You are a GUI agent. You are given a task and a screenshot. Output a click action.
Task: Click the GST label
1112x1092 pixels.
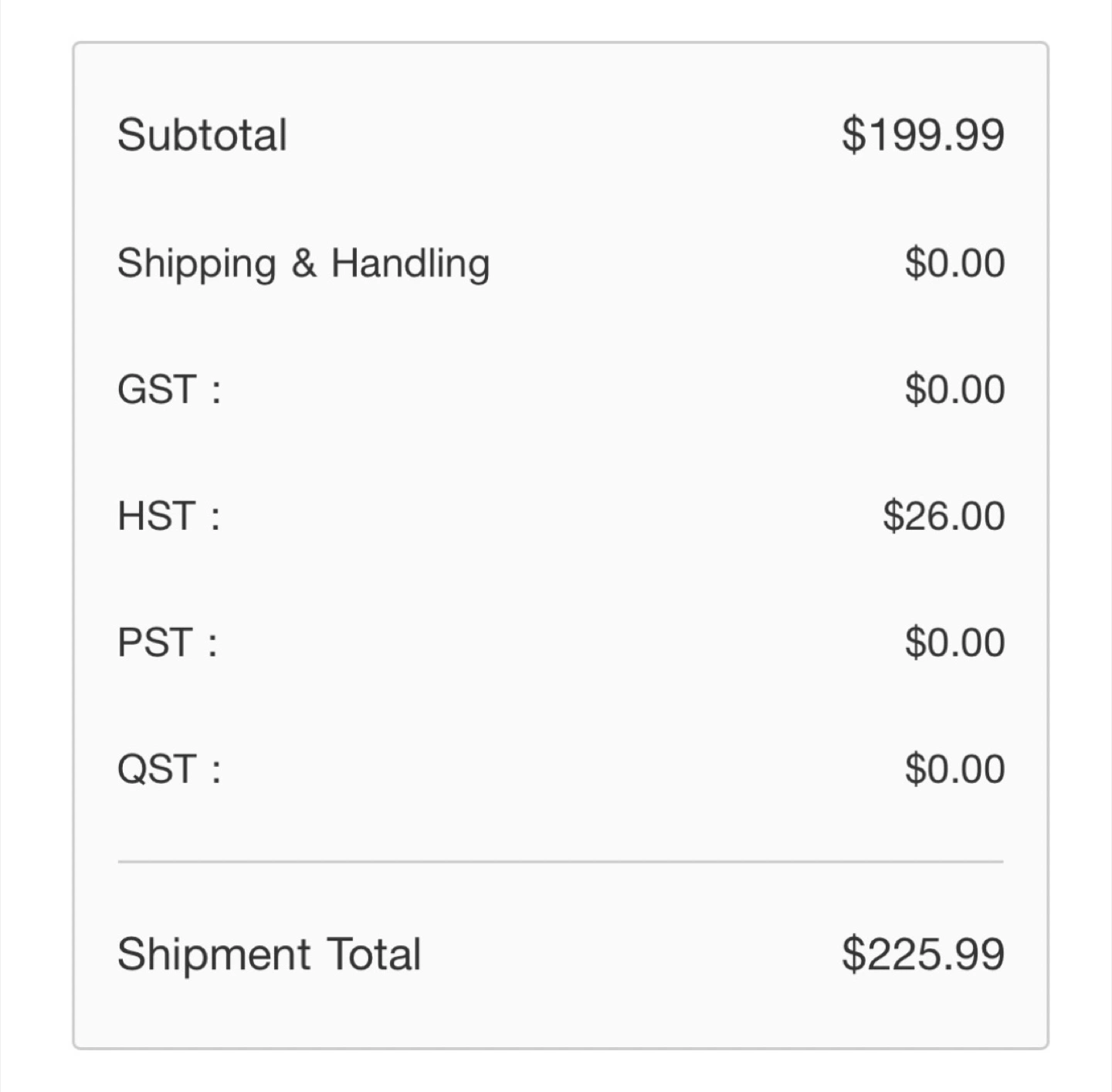(x=157, y=389)
